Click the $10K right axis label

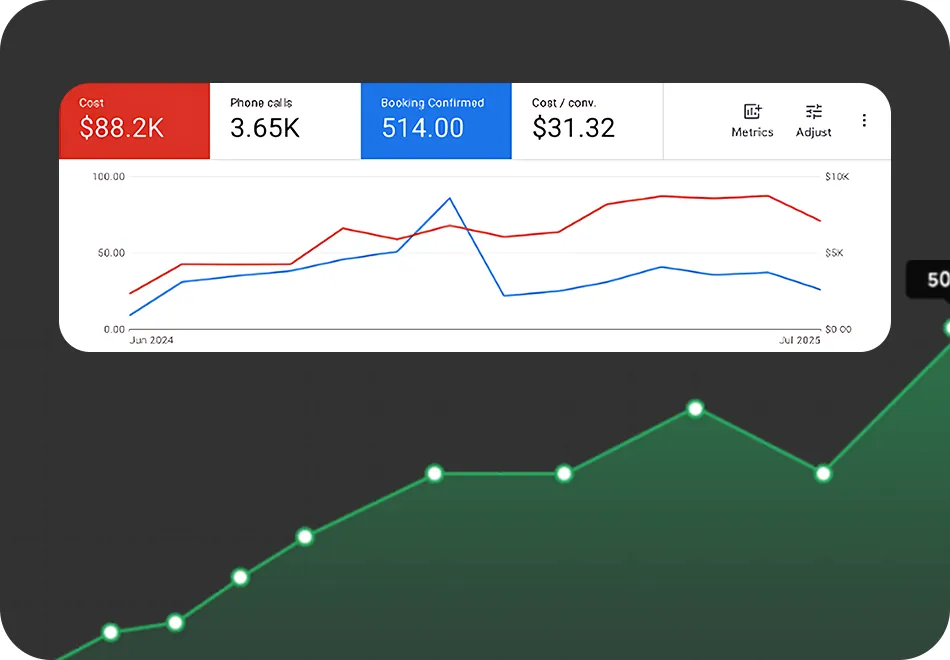click(x=836, y=177)
